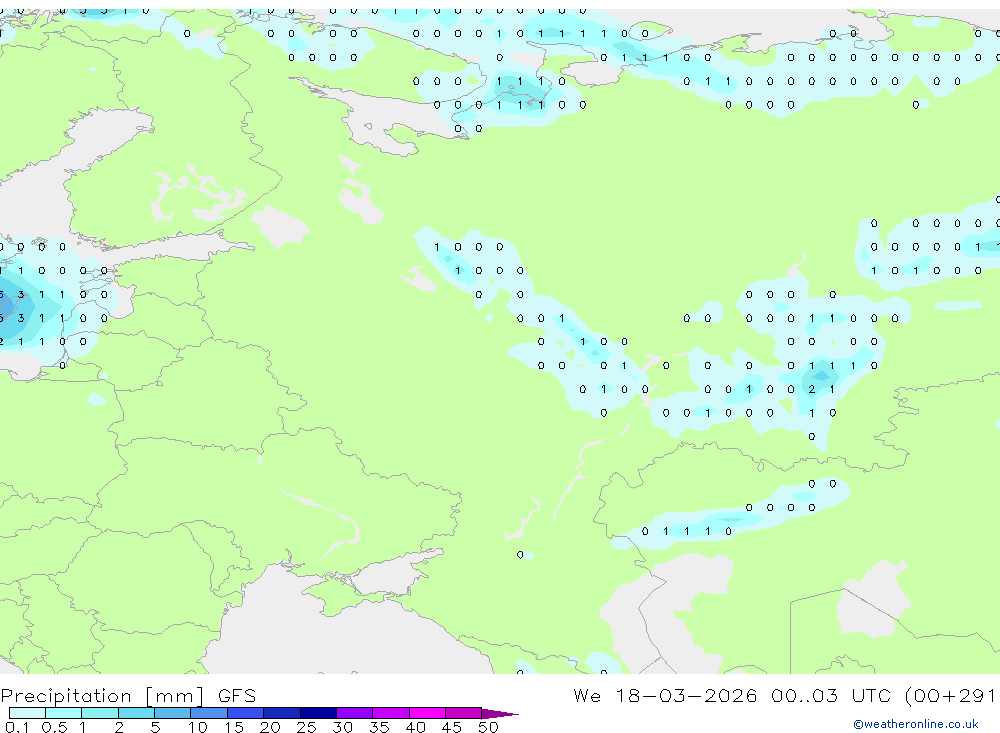Click the '0.1' legend scale value
The image size is (1000, 733).
click(x=17, y=727)
